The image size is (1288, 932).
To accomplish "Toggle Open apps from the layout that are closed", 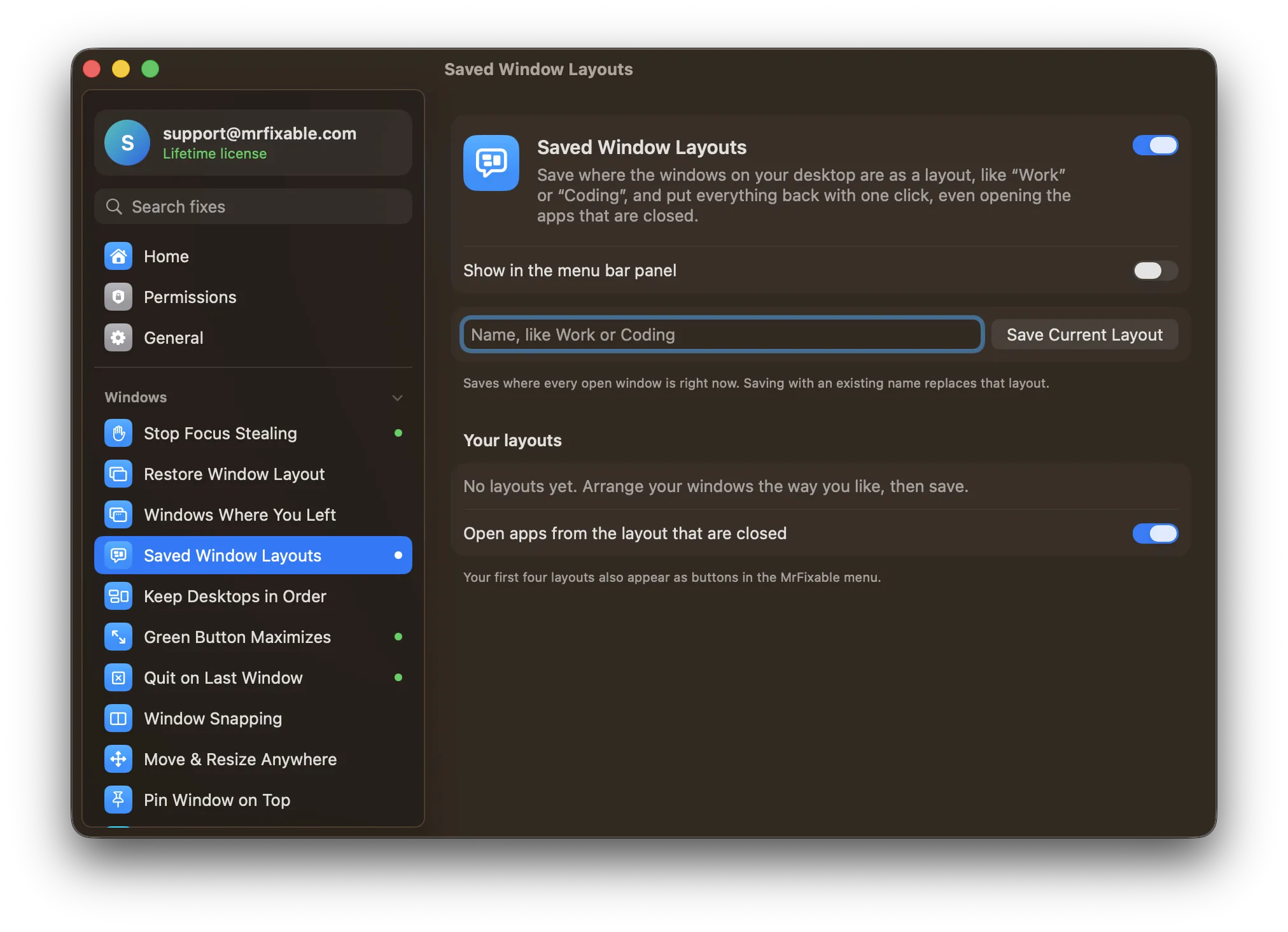I will tap(1155, 533).
